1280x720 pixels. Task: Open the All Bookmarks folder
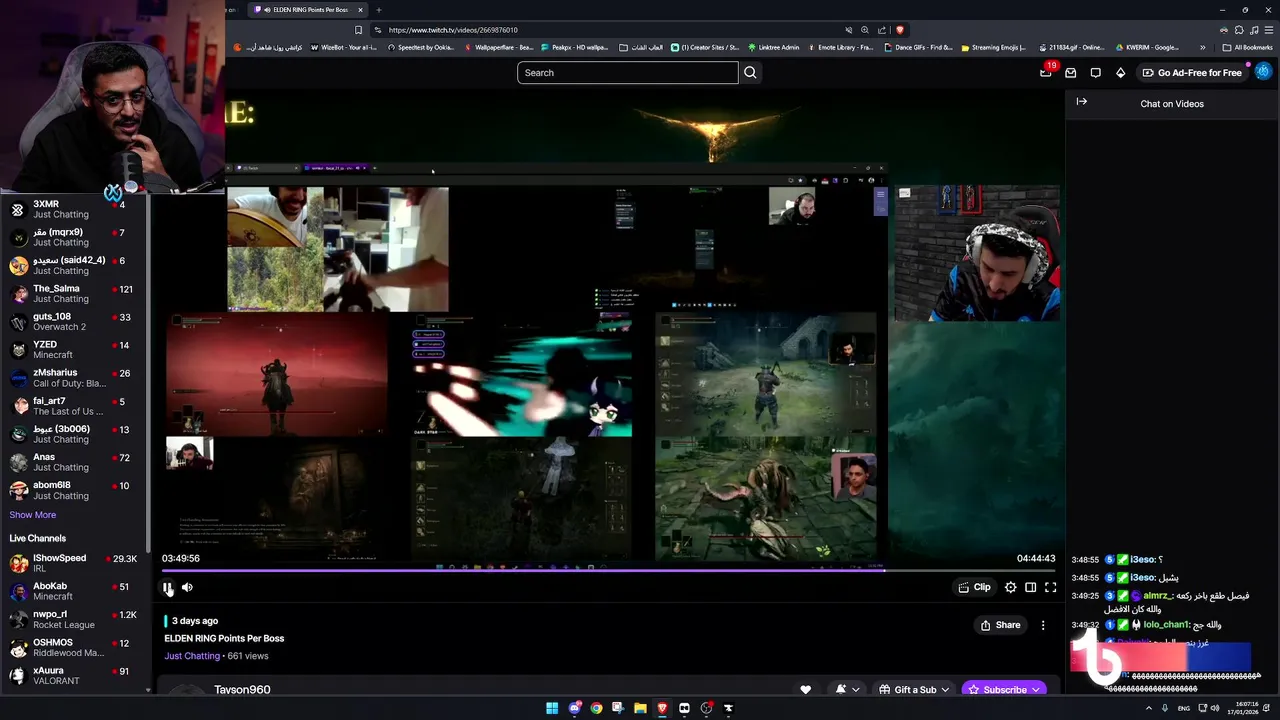[1247, 47]
